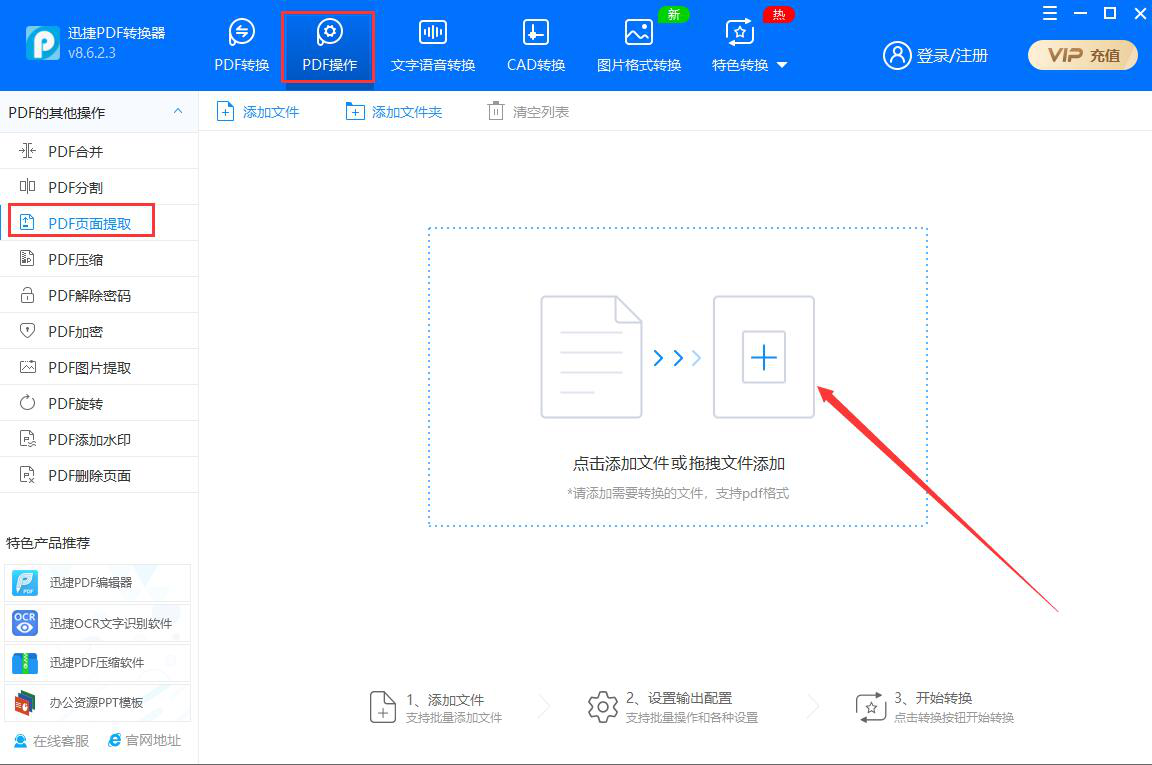
Task: Select PDF页面提取 in the sidebar
Action: 99,223
